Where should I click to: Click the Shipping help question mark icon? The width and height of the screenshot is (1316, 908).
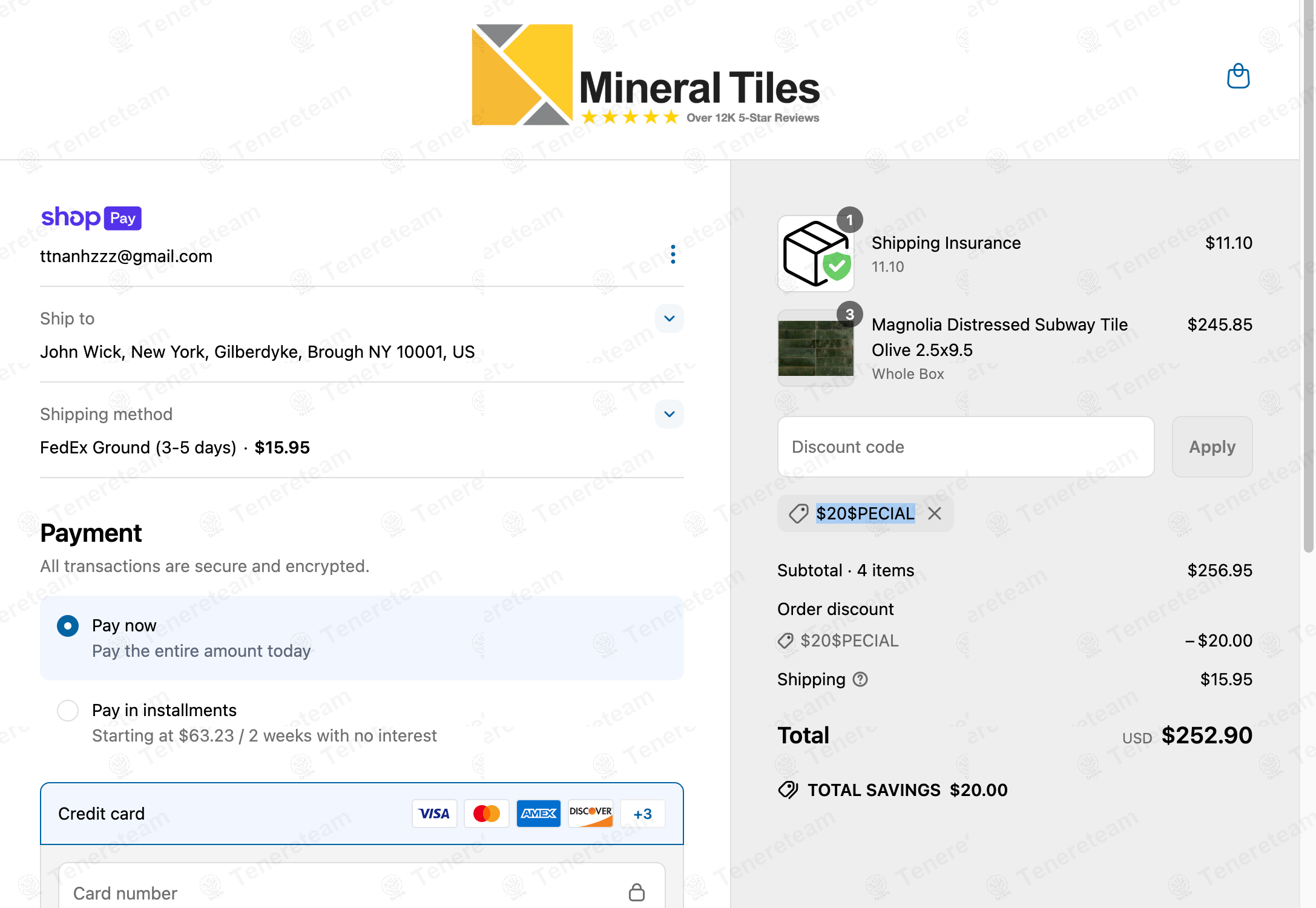[x=860, y=680]
